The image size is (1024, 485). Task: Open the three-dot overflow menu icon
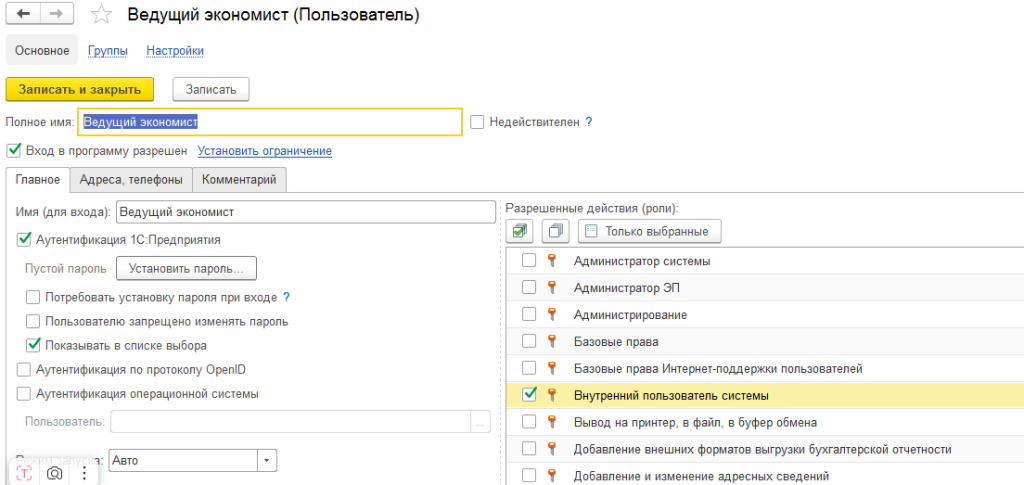pyautogui.click(x=83, y=472)
